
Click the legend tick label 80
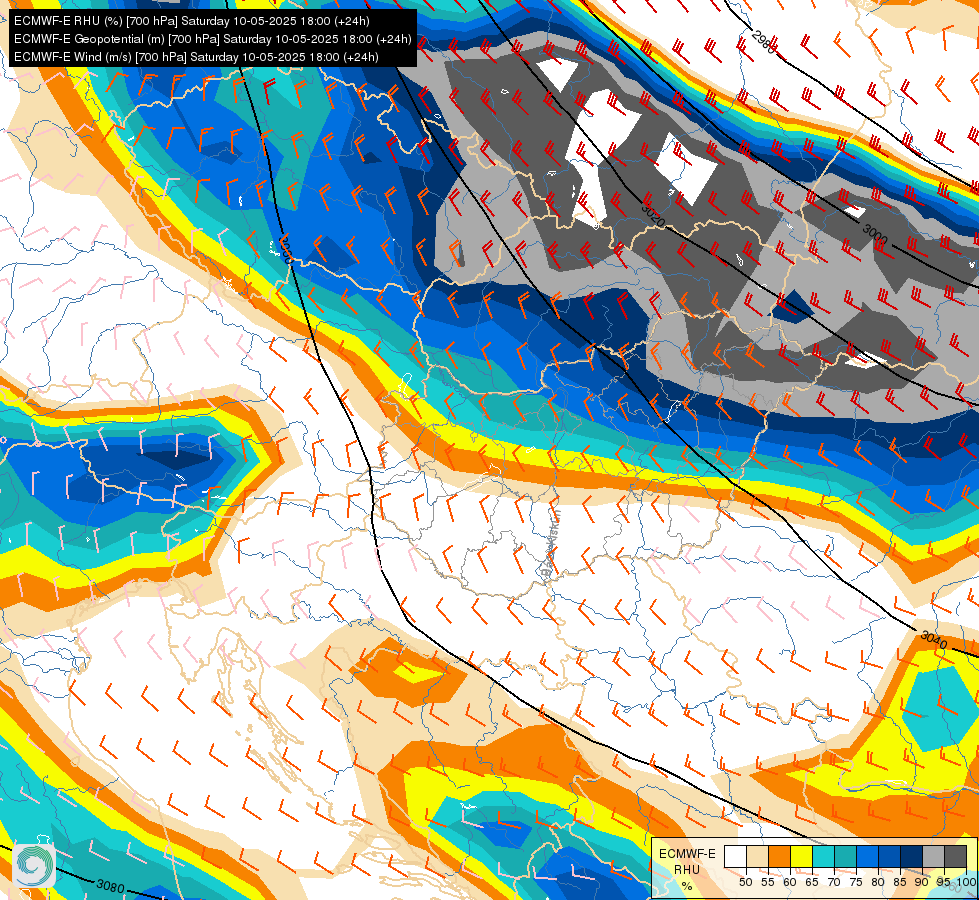click(878, 882)
